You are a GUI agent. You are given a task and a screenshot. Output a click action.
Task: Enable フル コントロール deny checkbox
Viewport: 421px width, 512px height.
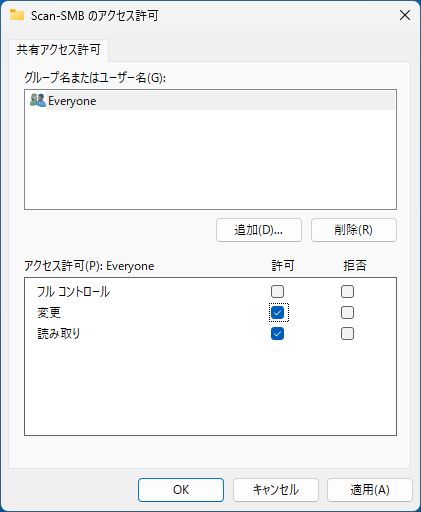[347, 291]
